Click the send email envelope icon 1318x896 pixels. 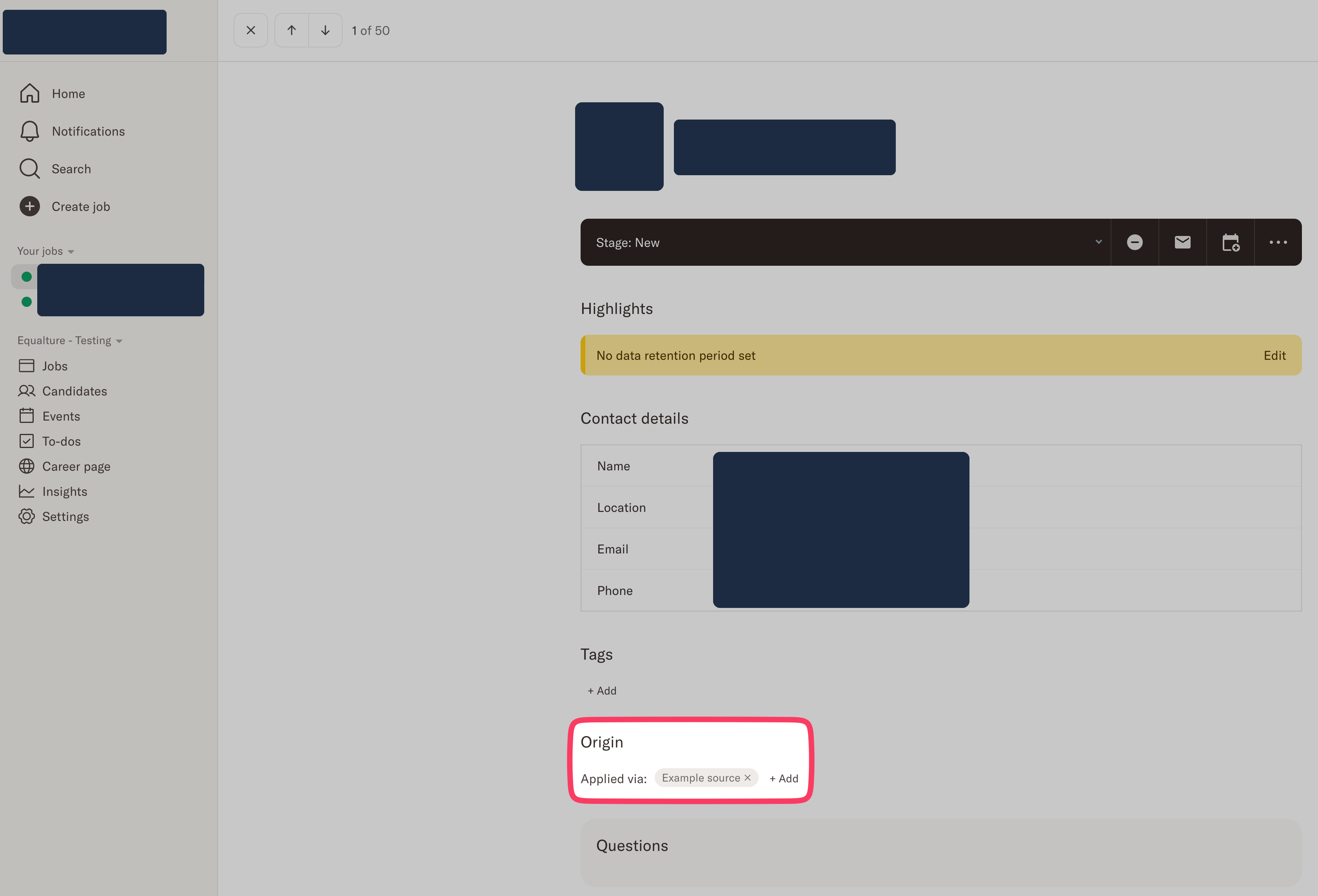[1182, 242]
